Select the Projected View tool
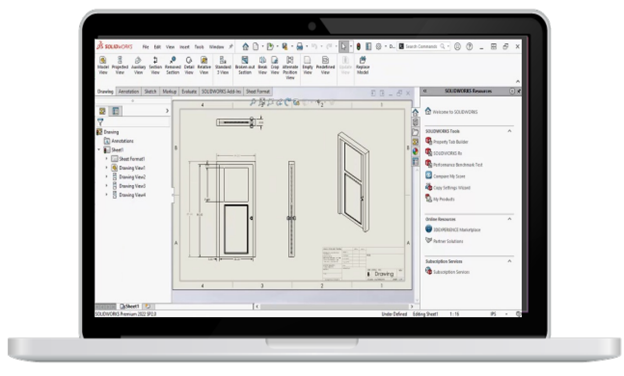This screenshot has width=624, height=376. coord(120,65)
